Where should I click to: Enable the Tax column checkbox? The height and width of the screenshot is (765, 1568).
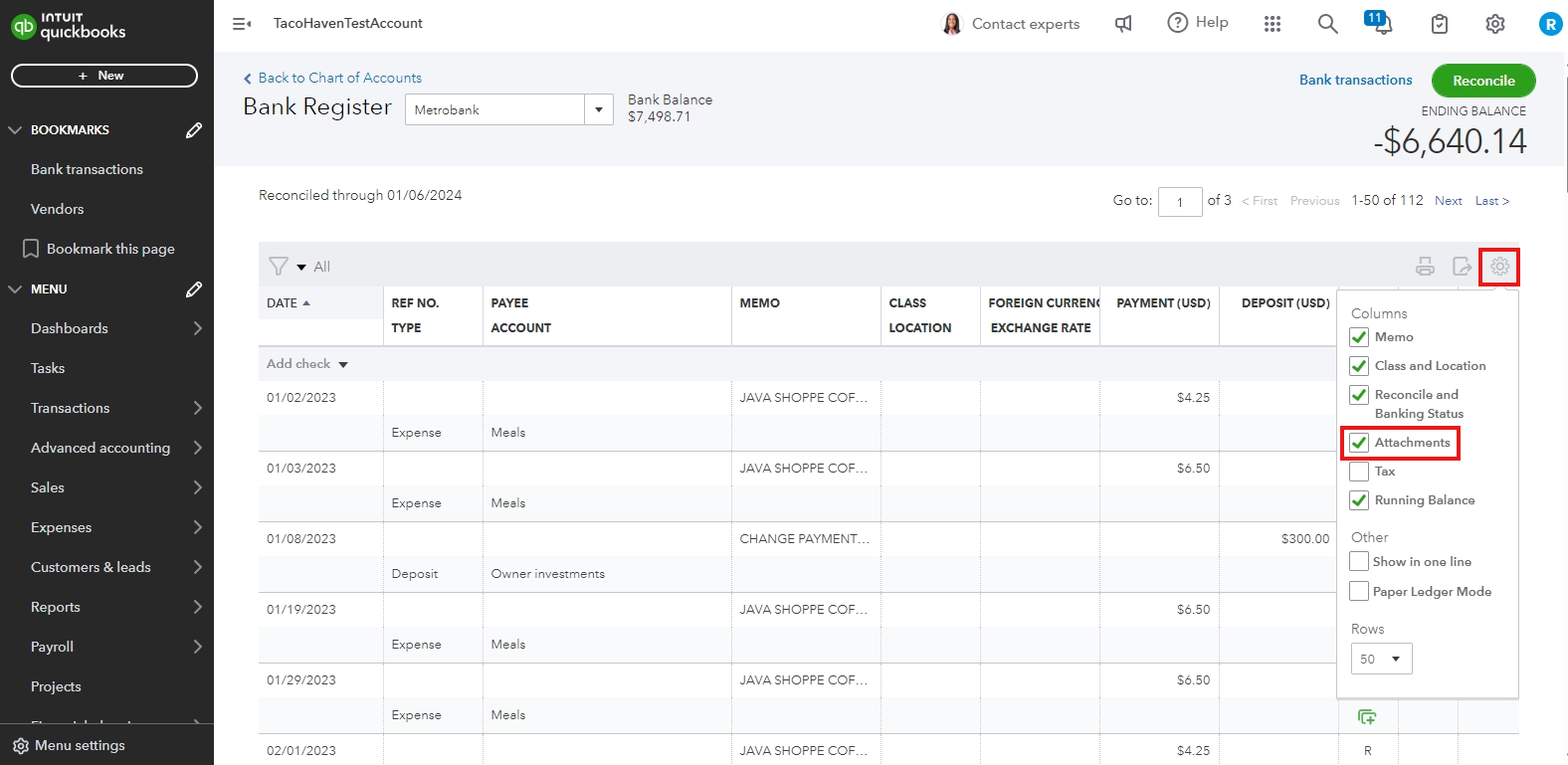tap(1359, 472)
